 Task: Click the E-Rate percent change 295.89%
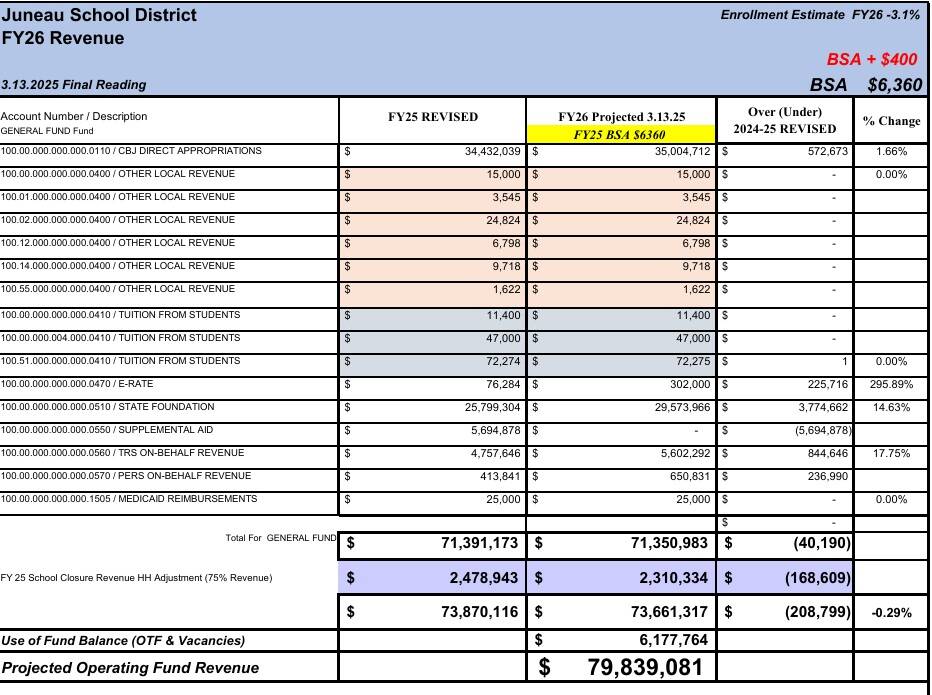[x=890, y=384]
